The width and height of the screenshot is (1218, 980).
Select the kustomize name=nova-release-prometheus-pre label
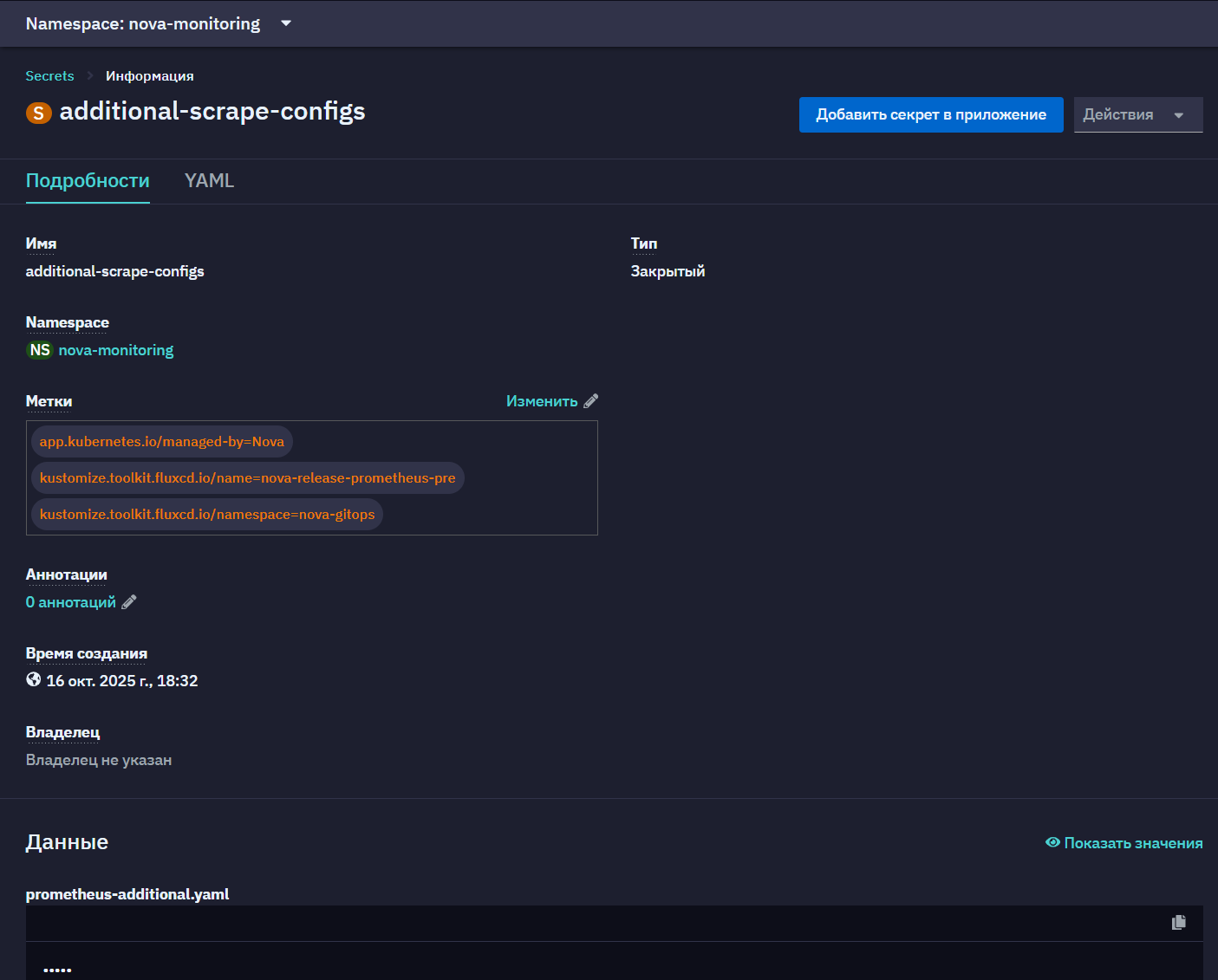click(248, 478)
